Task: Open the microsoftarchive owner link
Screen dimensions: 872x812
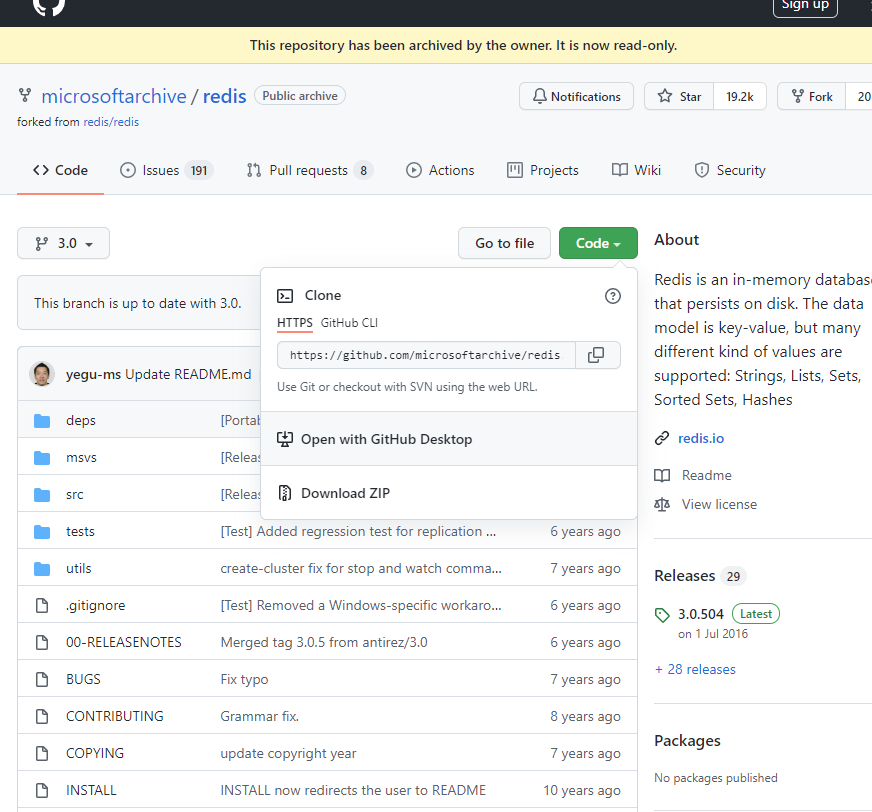Action: click(x=114, y=96)
